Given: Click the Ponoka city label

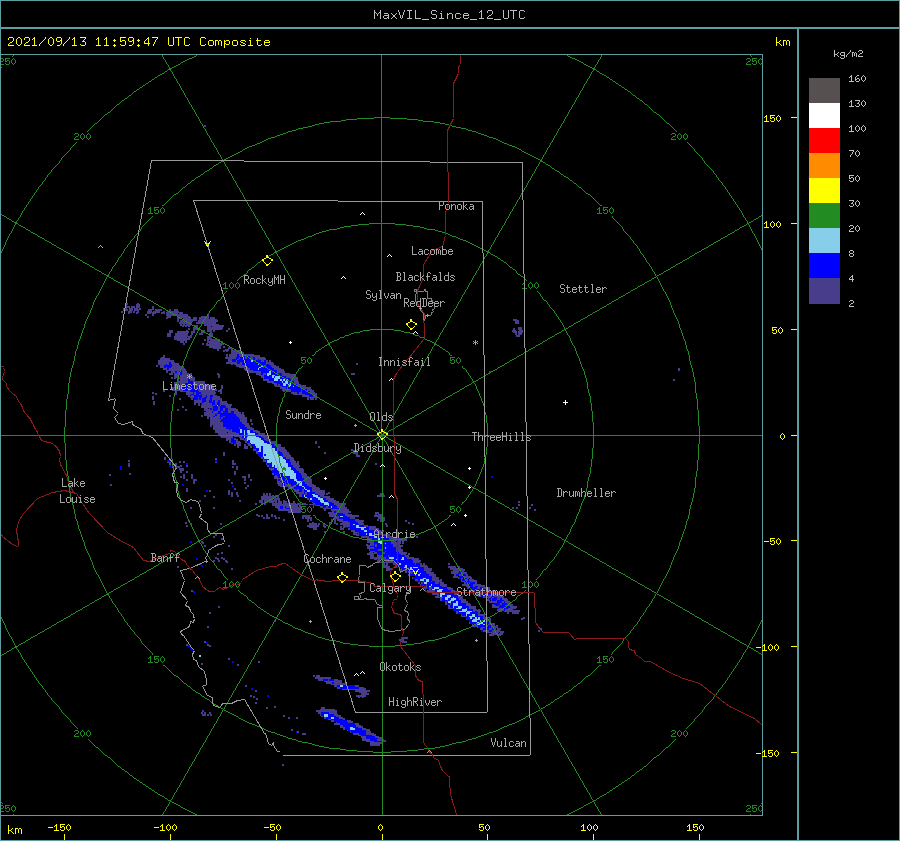Looking at the screenshot, I should [456, 206].
